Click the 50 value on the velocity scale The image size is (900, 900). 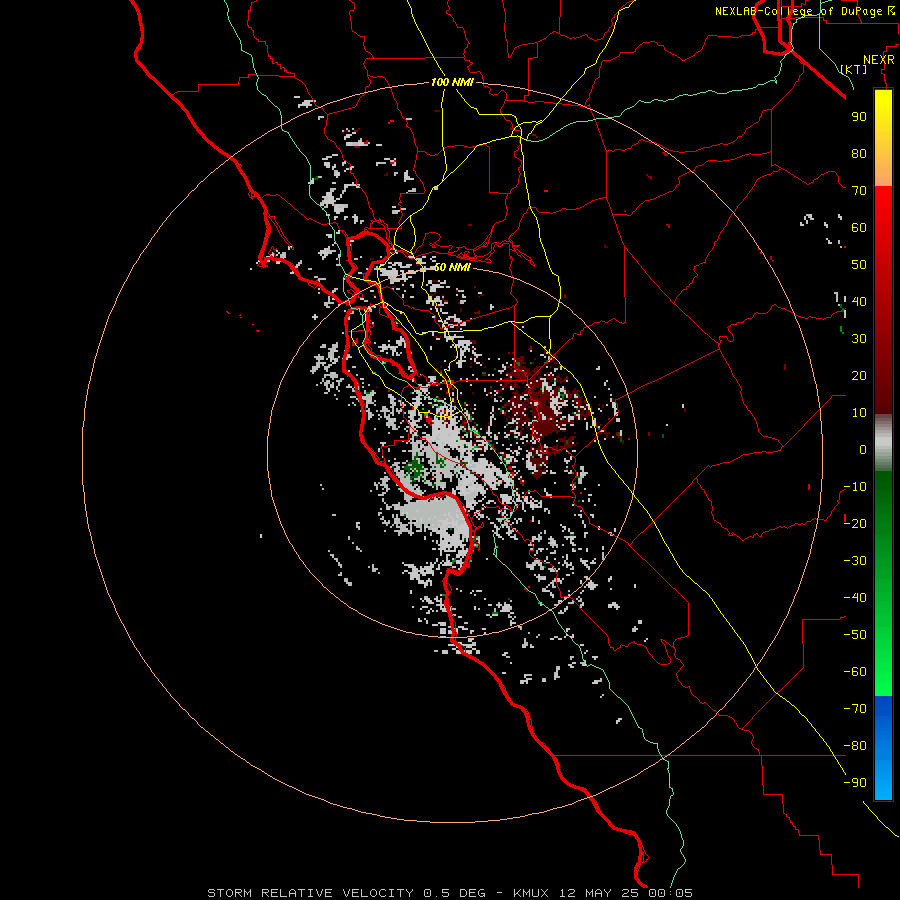(x=859, y=265)
